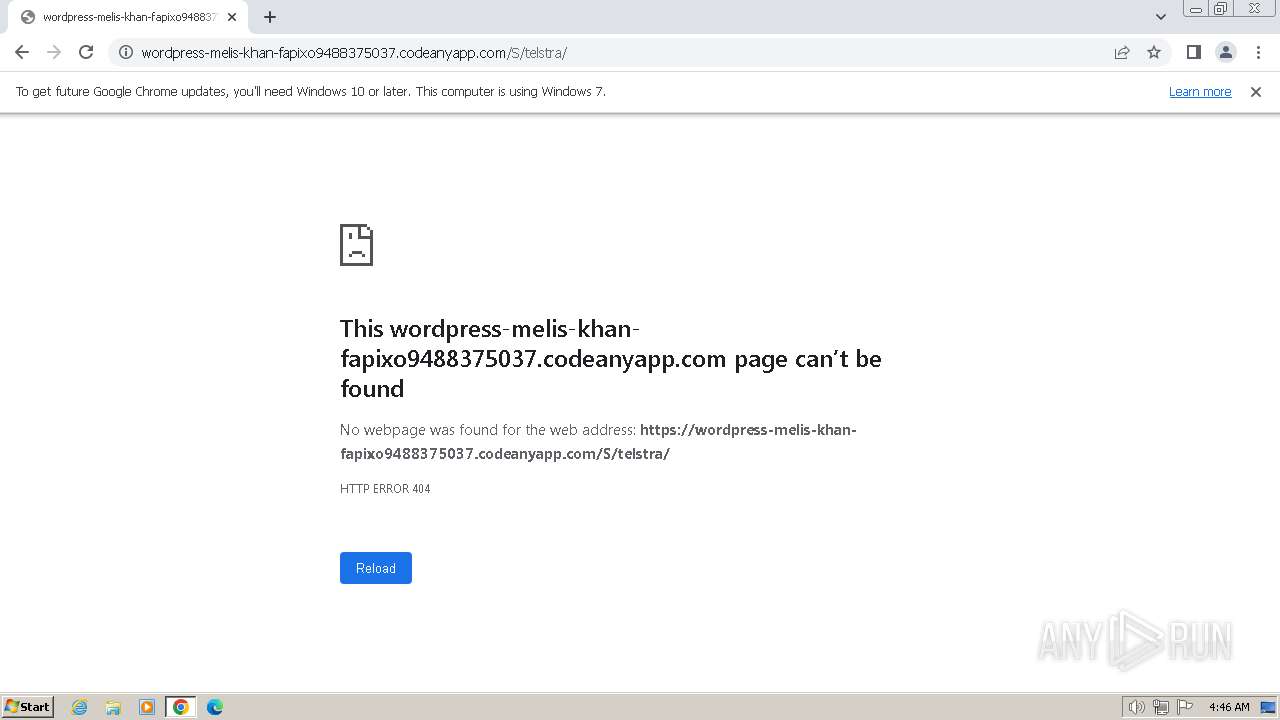Restore down the Chrome window
The height and width of the screenshot is (720, 1280).
tap(1221, 9)
